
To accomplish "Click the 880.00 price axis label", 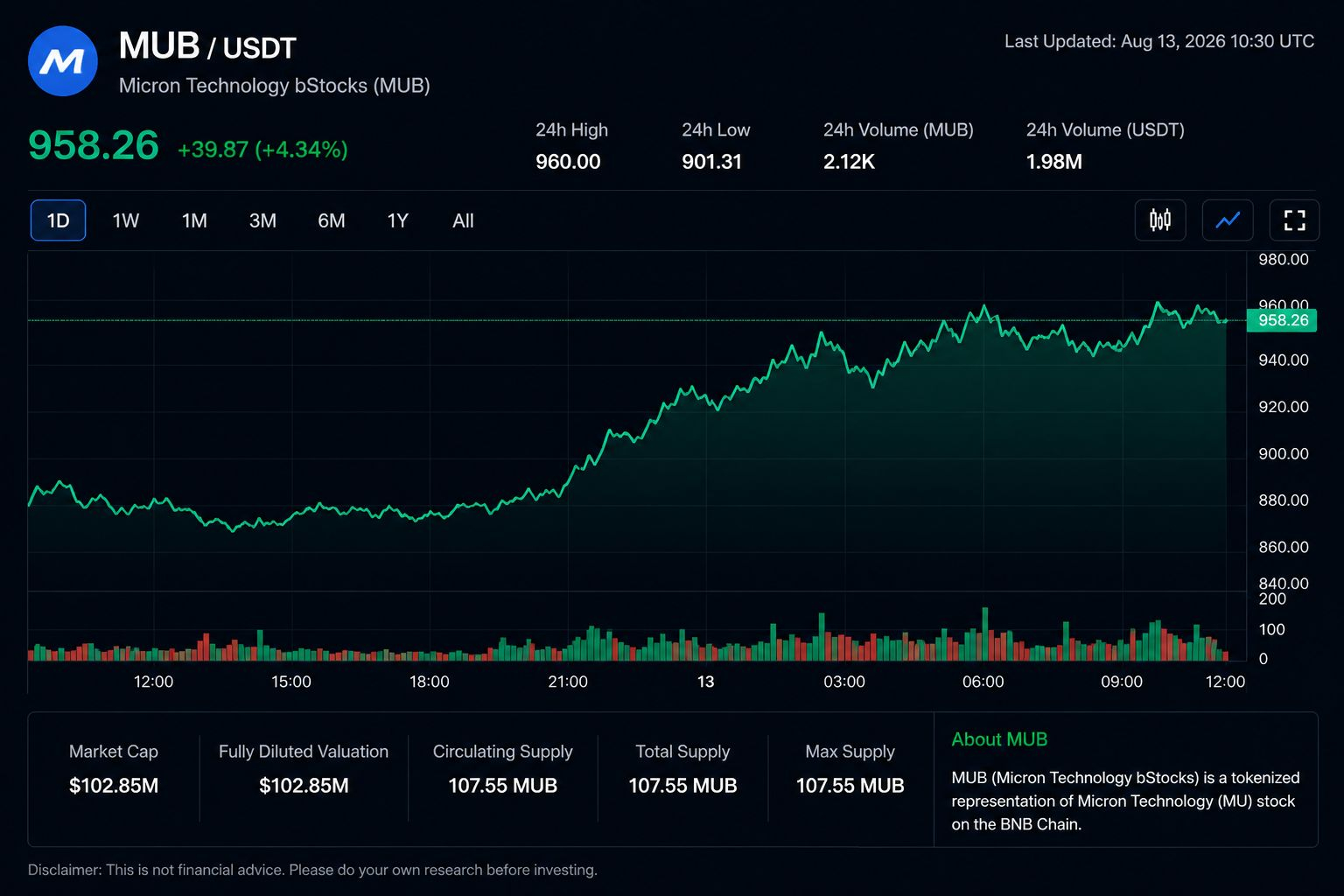I will coord(1283,500).
